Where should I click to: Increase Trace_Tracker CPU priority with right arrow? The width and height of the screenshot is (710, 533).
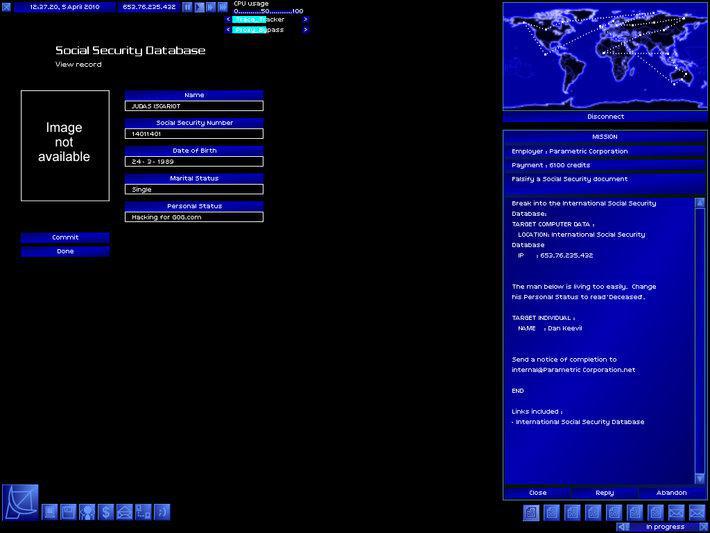(x=305, y=19)
